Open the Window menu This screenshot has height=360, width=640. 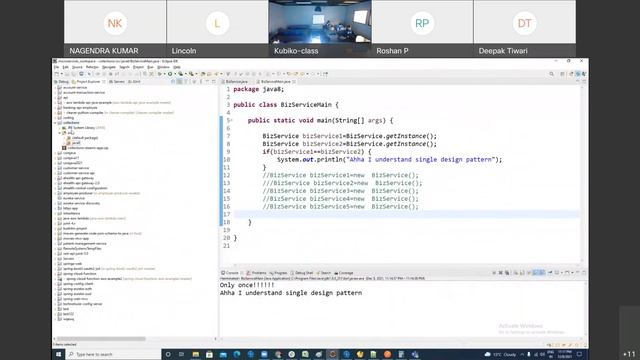point(163,67)
